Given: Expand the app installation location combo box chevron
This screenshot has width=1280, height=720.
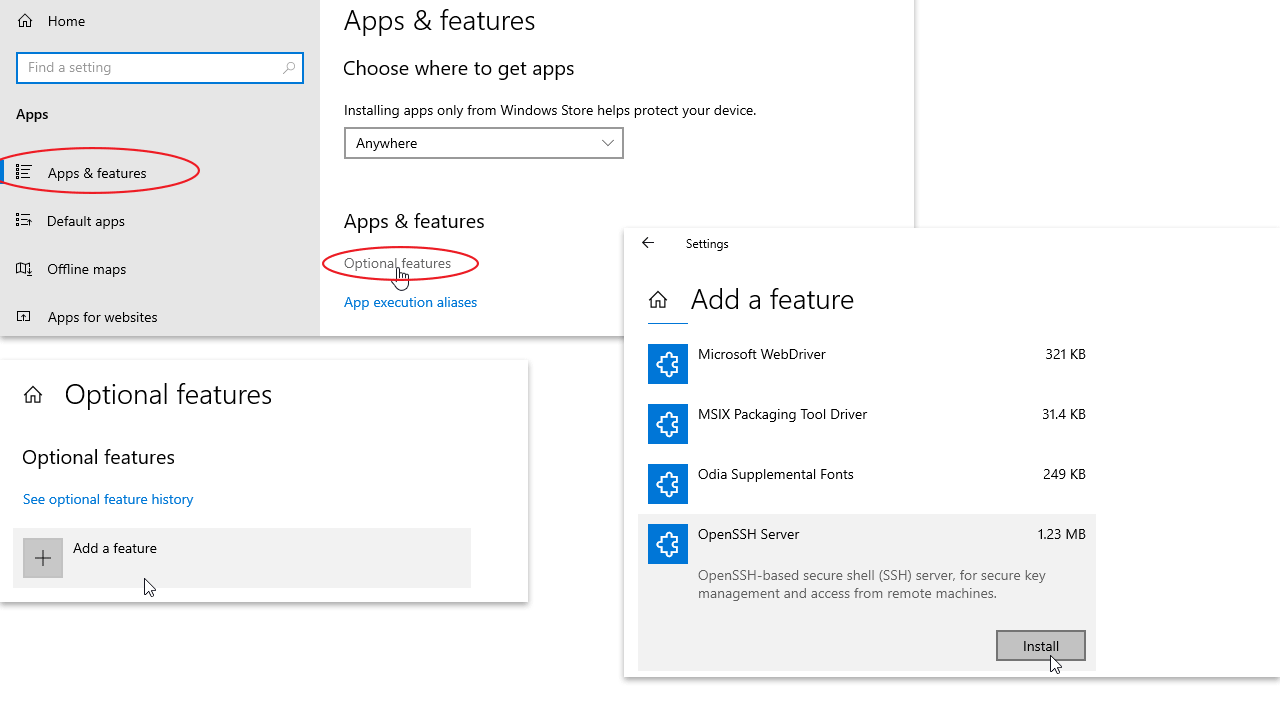Looking at the screenshot, I should coord(607,142).
